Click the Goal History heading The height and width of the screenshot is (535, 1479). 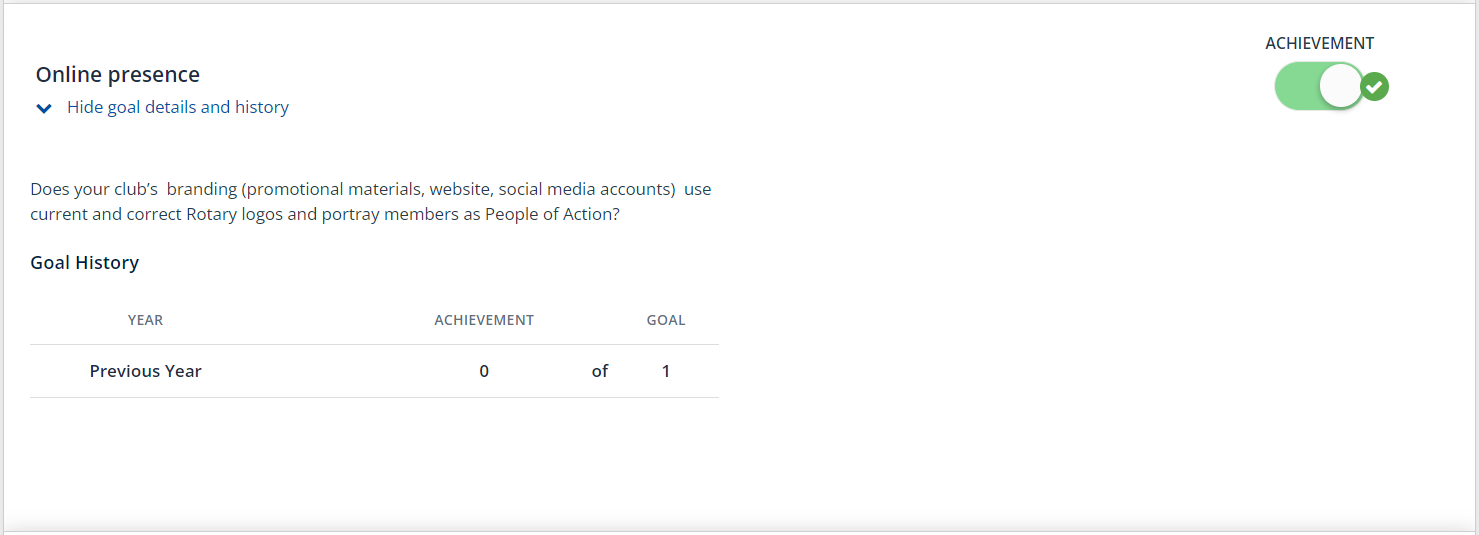[85, 263]
